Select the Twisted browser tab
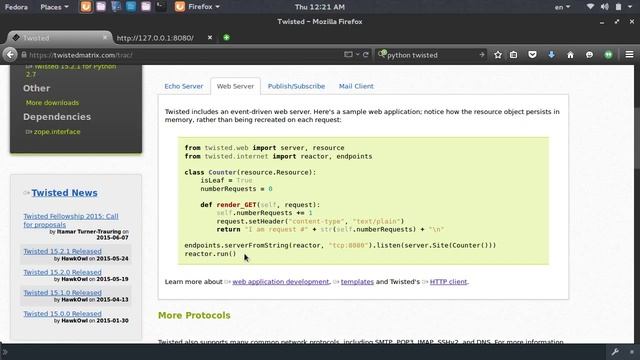The image size is (640, 360). (59, 38)
